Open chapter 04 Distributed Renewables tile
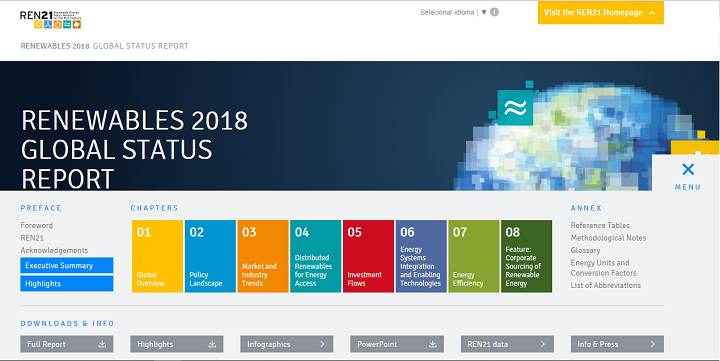Screen dimensions: 720x361 point(315,256)
